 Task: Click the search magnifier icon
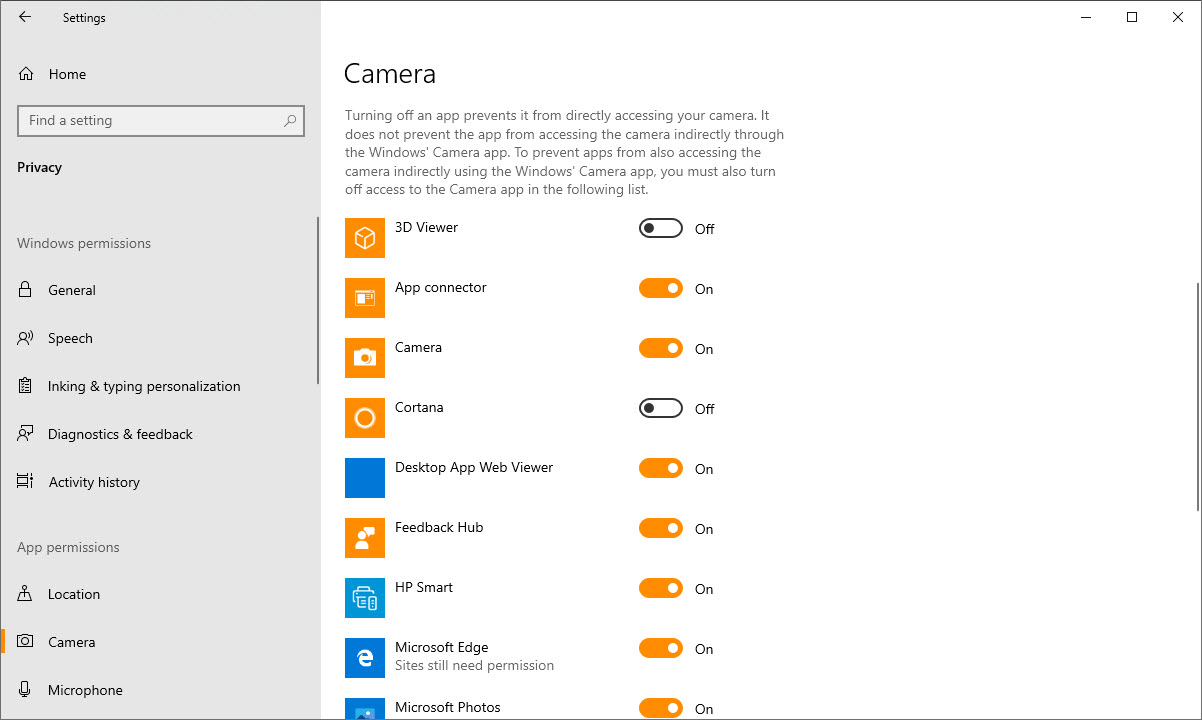290,121
